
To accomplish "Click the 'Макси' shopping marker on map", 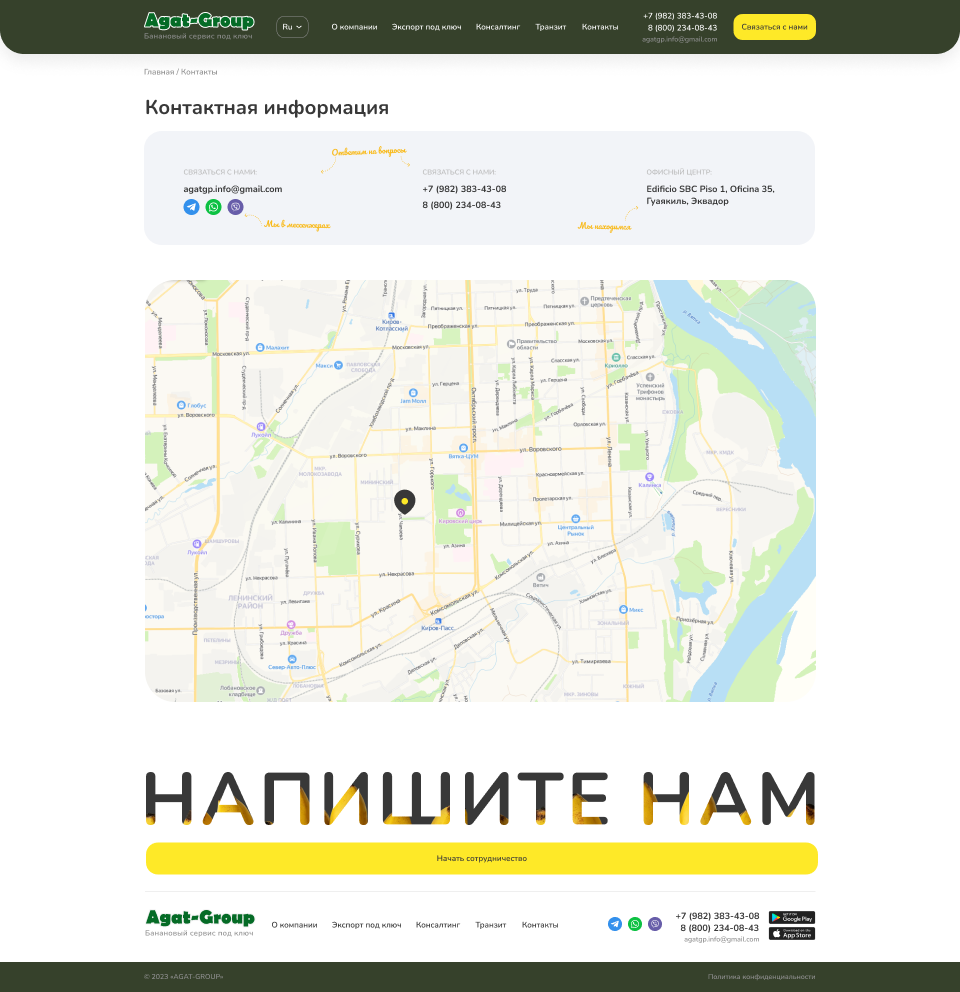I will 339,365.
